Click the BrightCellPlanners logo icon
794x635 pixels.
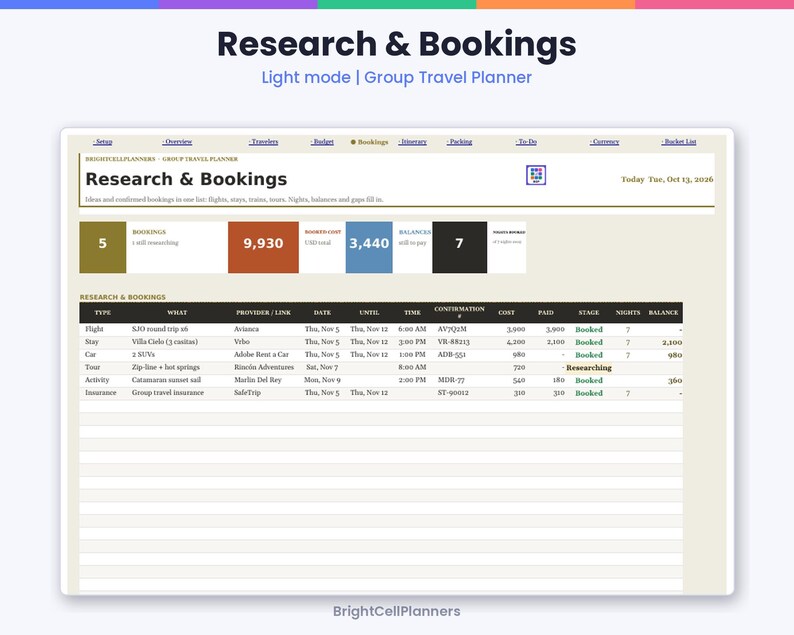click(x=536, y=175)
